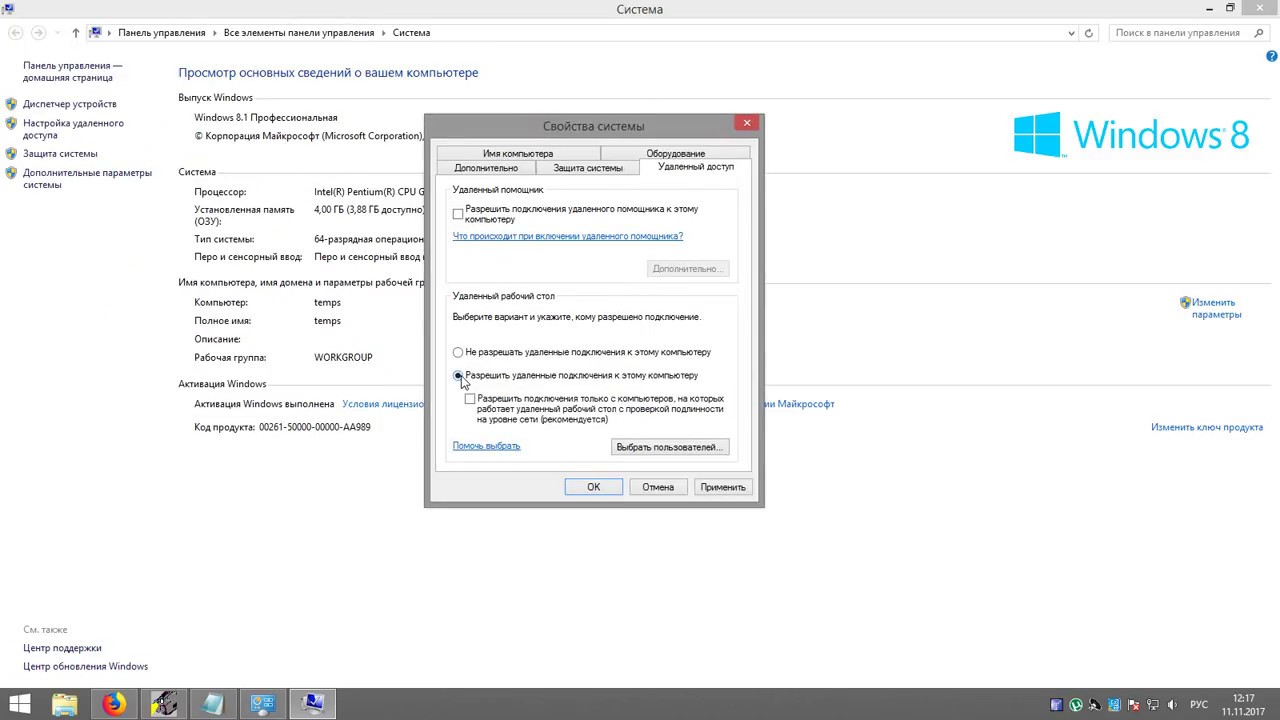This screenshot has width=1280, height=720.
Task: Open the Windows Start button
Action: point(18,704)
